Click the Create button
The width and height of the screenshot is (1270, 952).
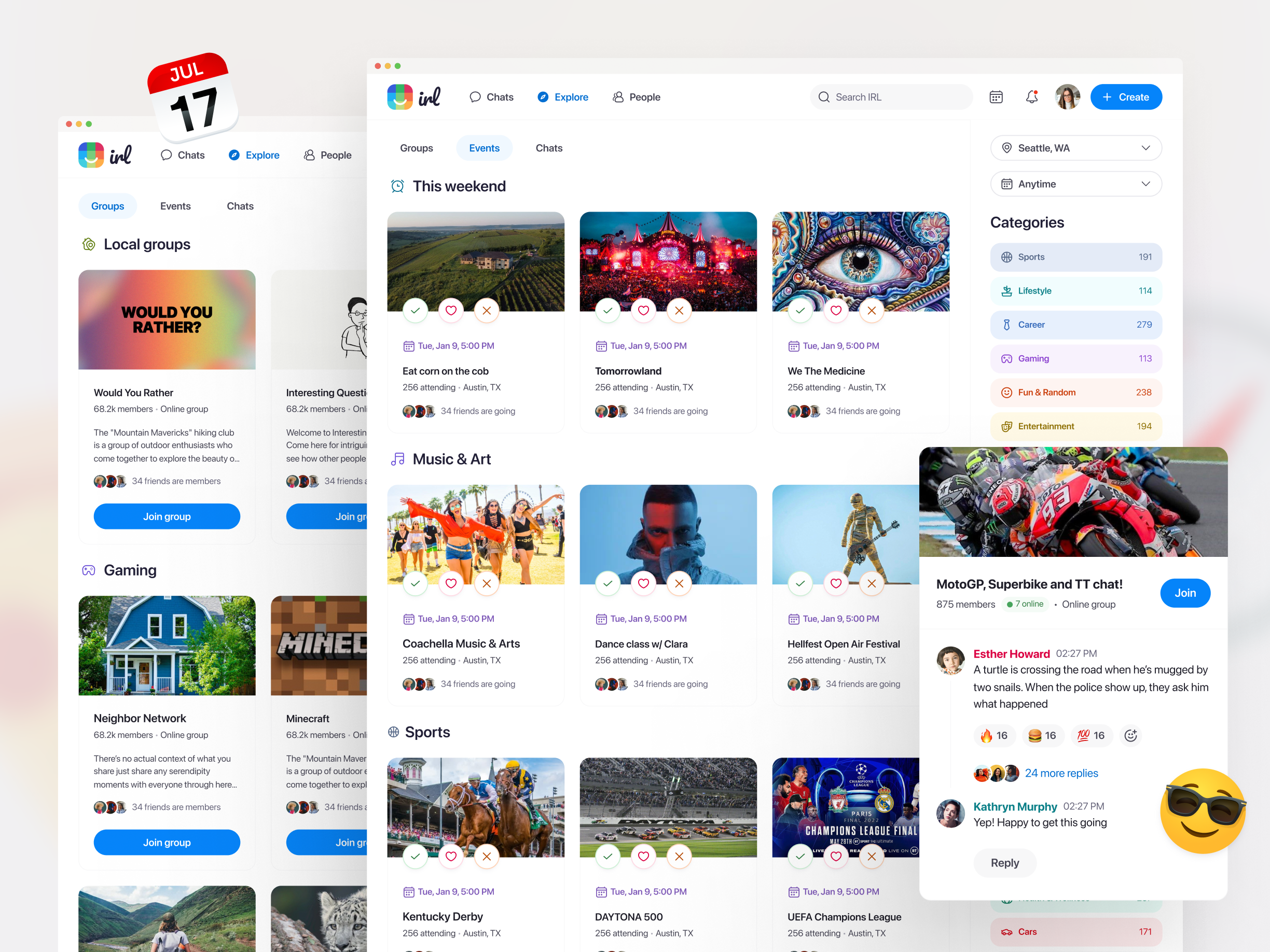[x=1125, y=96]
